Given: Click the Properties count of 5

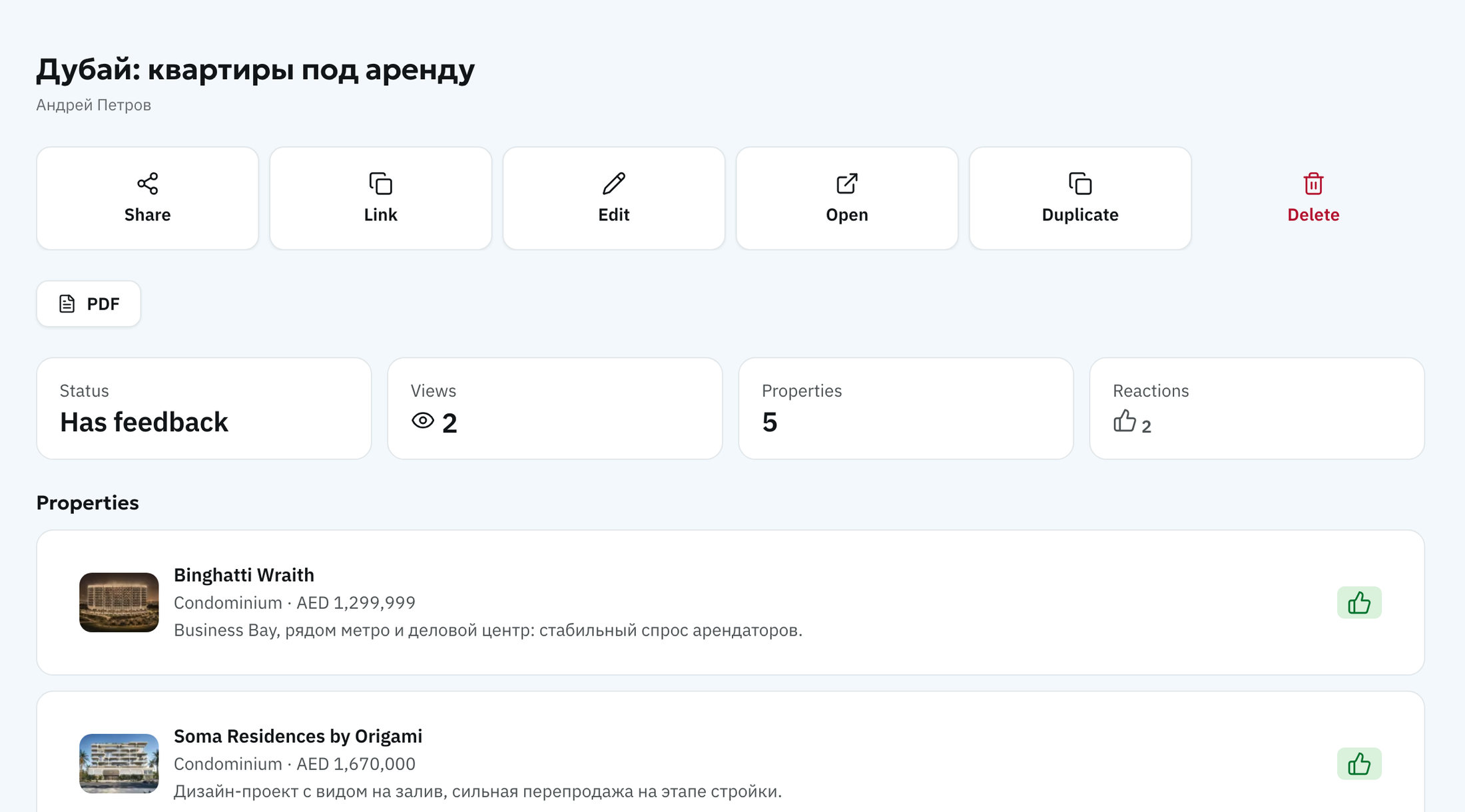Looking at the screenshot, I should pos(770,423).
